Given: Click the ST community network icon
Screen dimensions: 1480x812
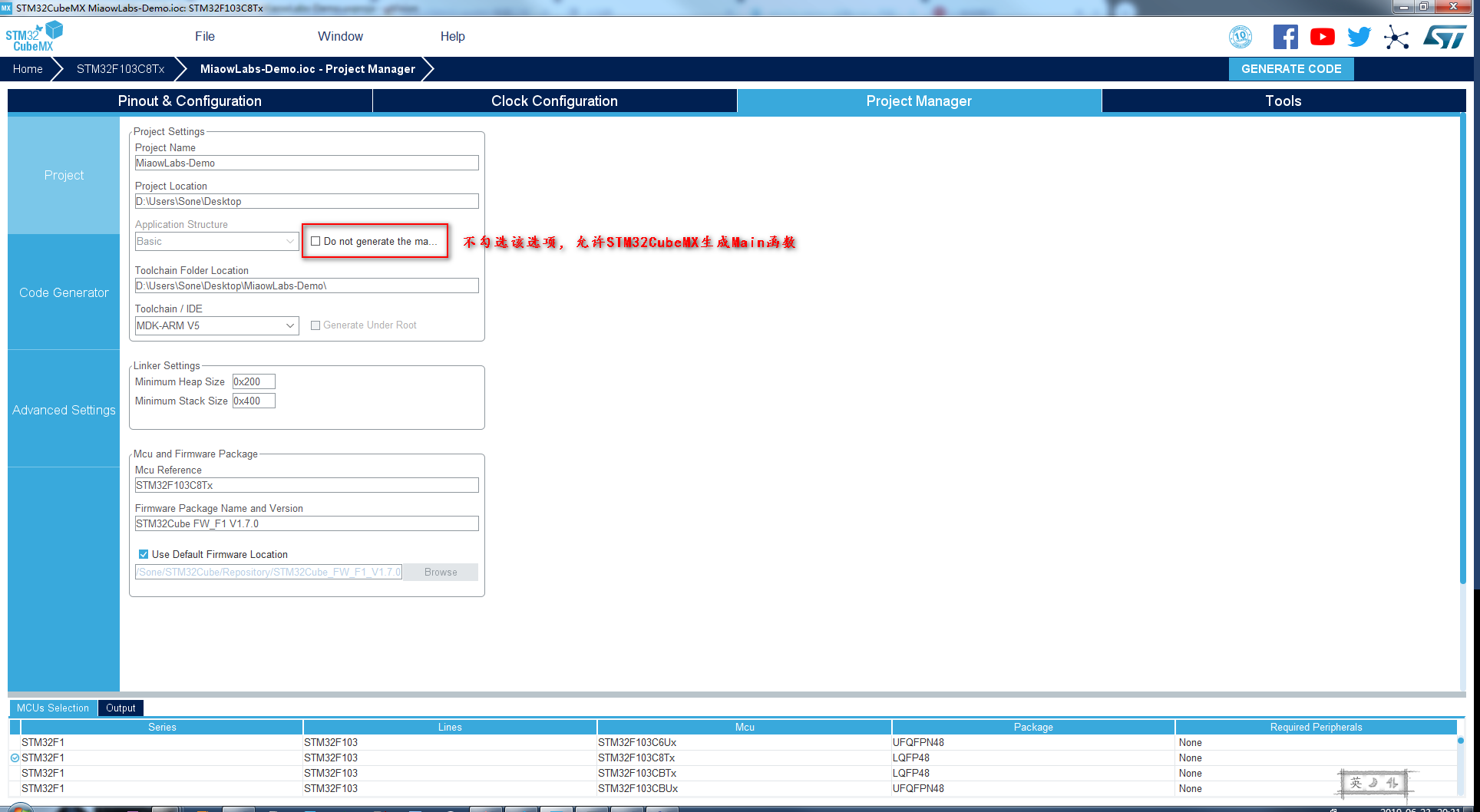Looking at the screenshot, I should 1396,37.
